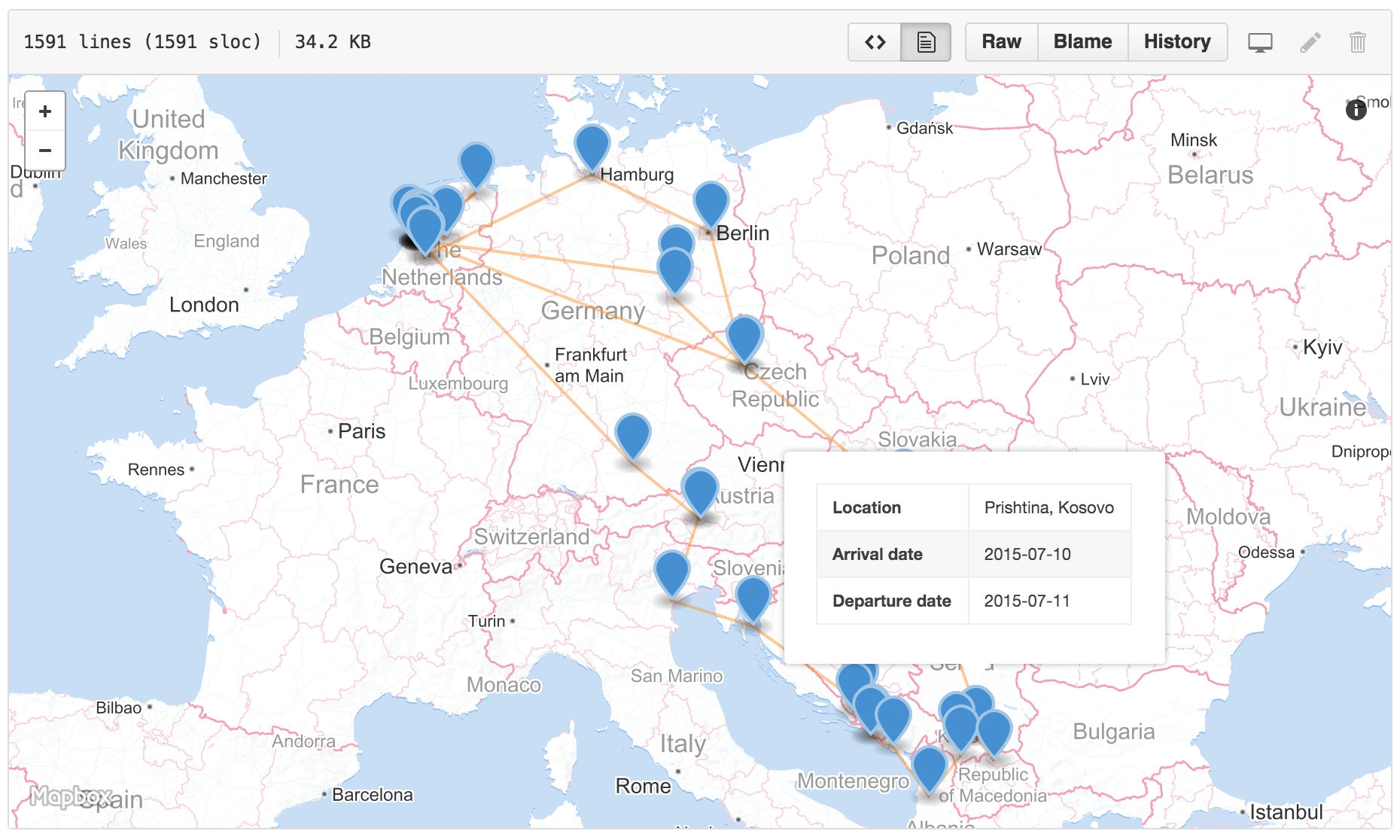The height and width of the screenshot is (840, 1400).
Task: Select marker north of Netherlands coast
Action: [x=476, y=164]
